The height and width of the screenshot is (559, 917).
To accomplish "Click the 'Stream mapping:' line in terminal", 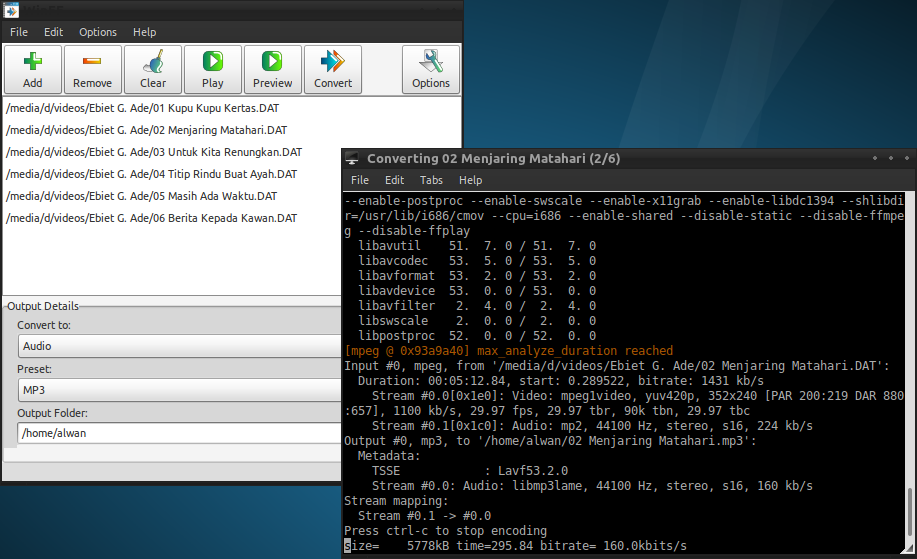I will tap(397, 501).
